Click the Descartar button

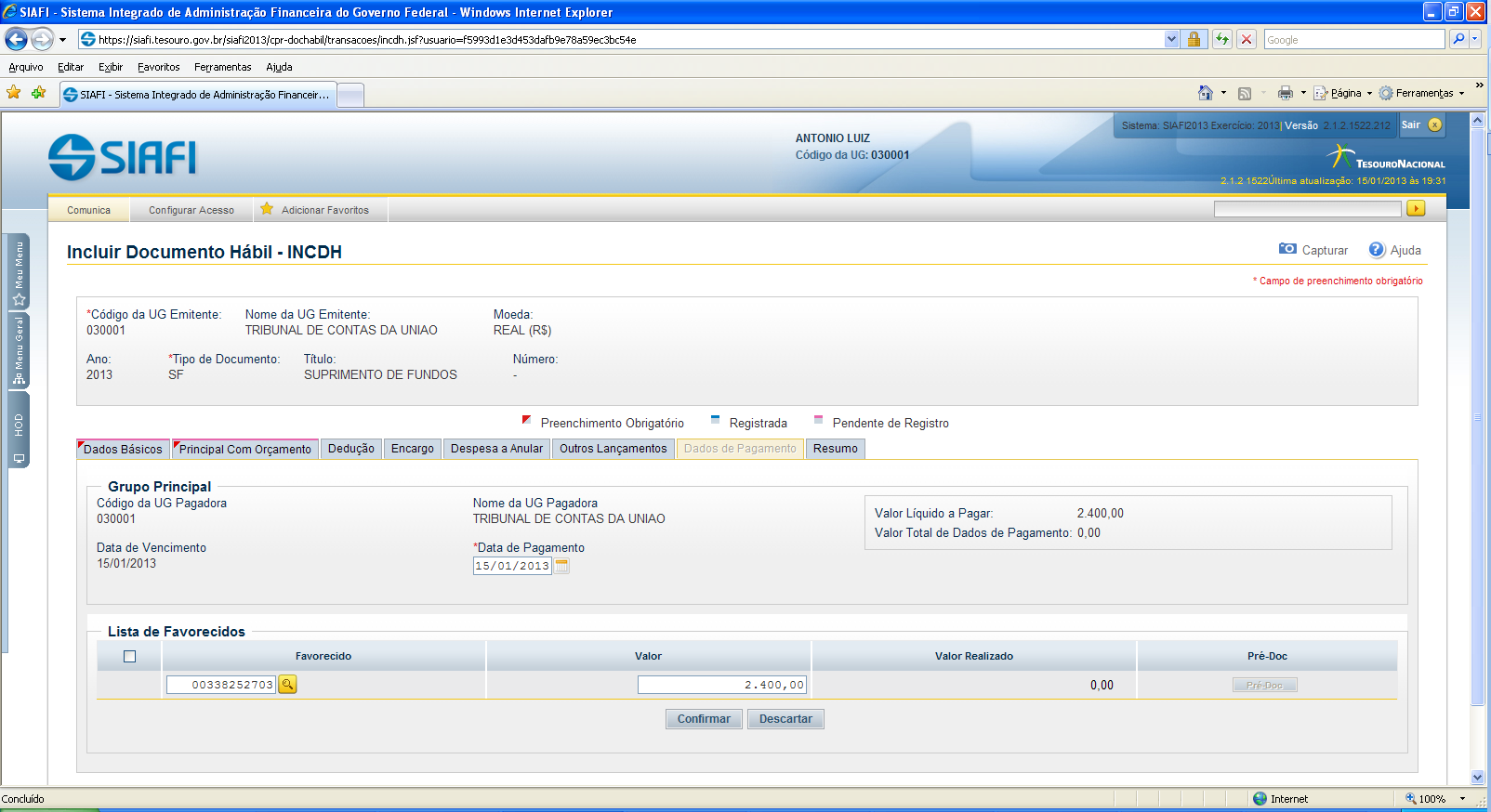pyautogui.click(x=785, y=719)
